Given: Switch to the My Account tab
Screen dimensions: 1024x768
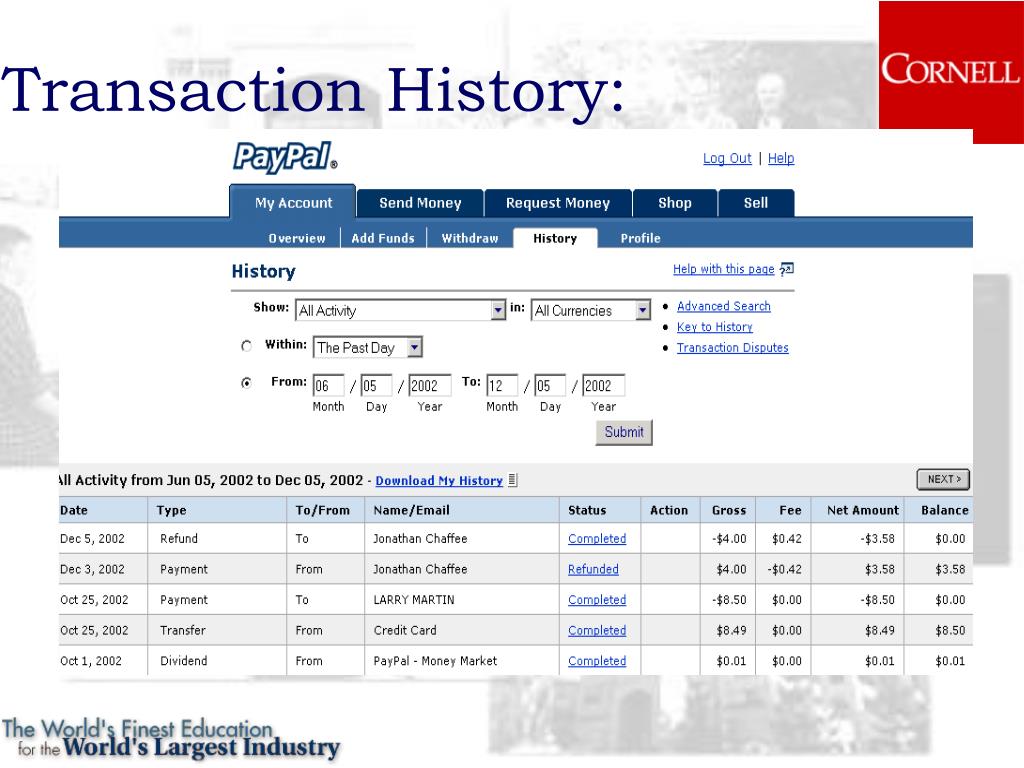Looking at the screenshot, I should pos(293,202).
